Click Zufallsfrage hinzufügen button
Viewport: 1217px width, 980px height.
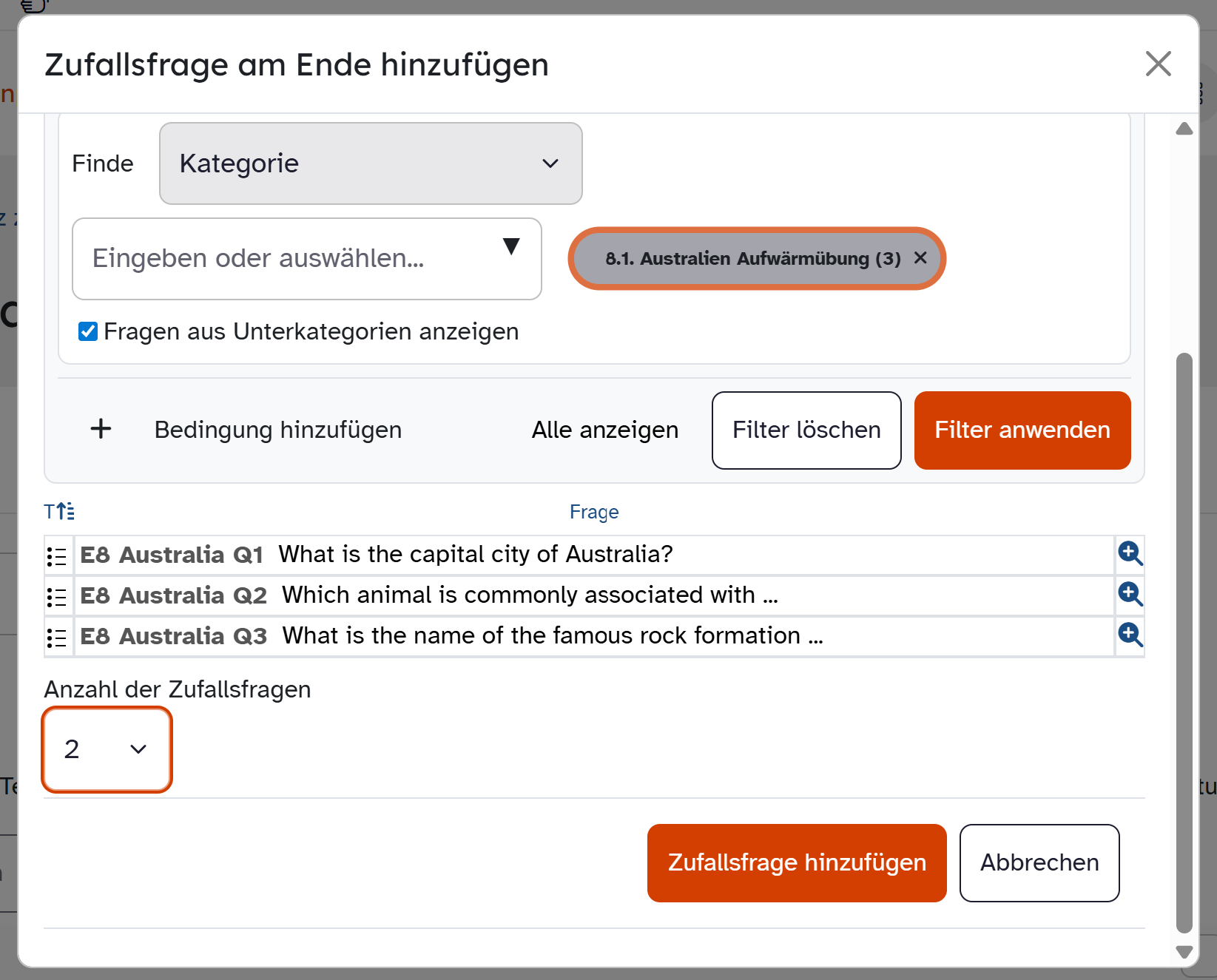[x=796, y=862]
